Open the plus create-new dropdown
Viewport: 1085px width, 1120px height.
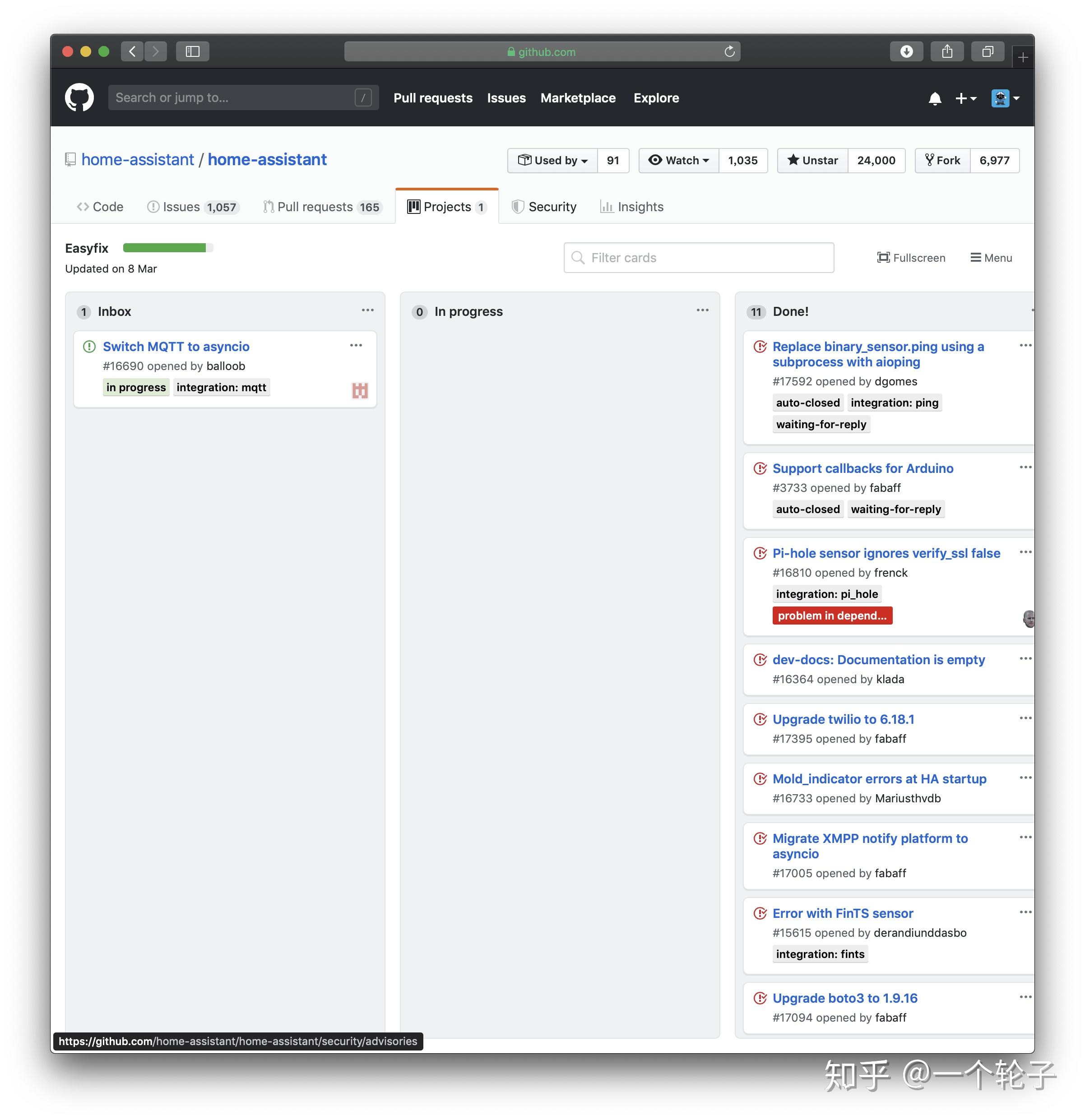point(965,98)
